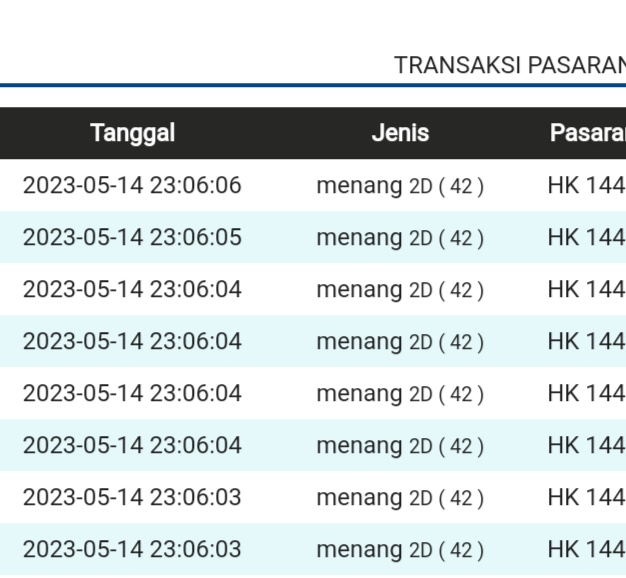Select the 2023-05-14 23:06:06 date cell

tap(132, 186)
